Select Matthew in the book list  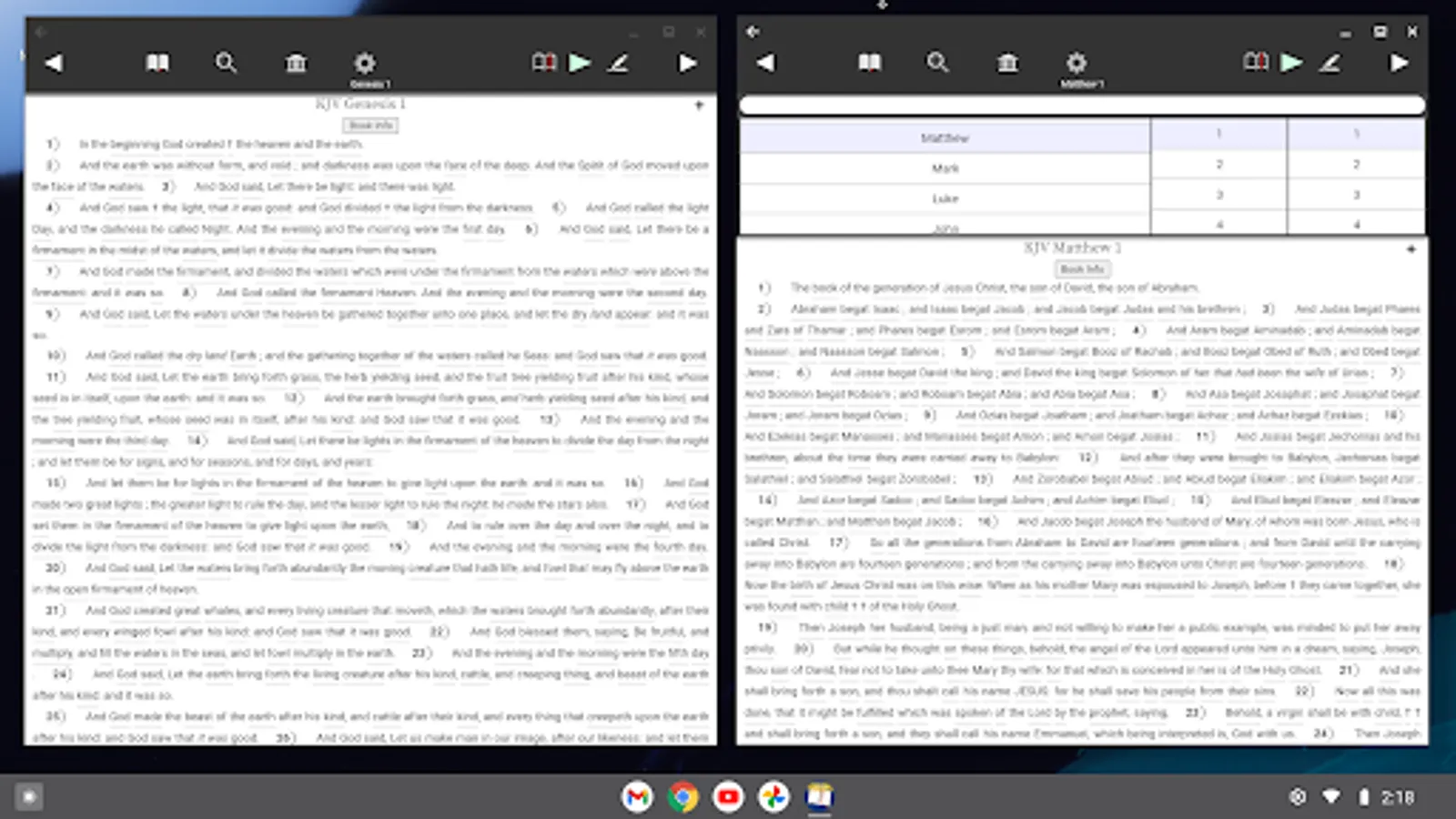(x=945, y=137)
